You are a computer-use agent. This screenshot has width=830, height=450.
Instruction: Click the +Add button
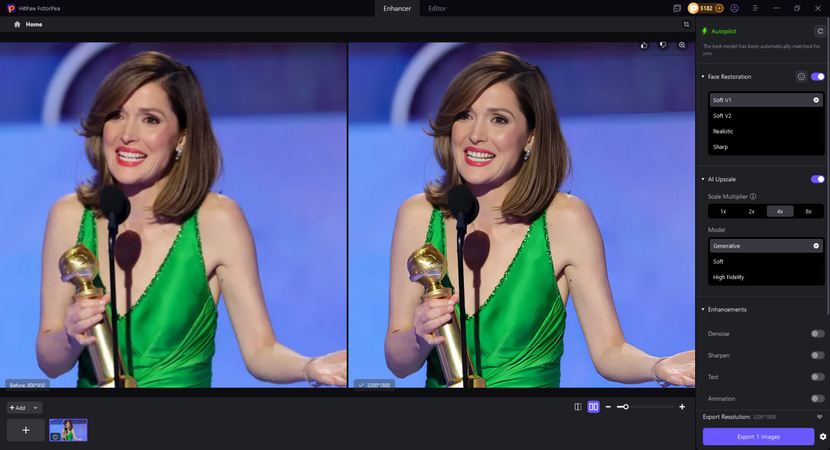pos(17,408)
